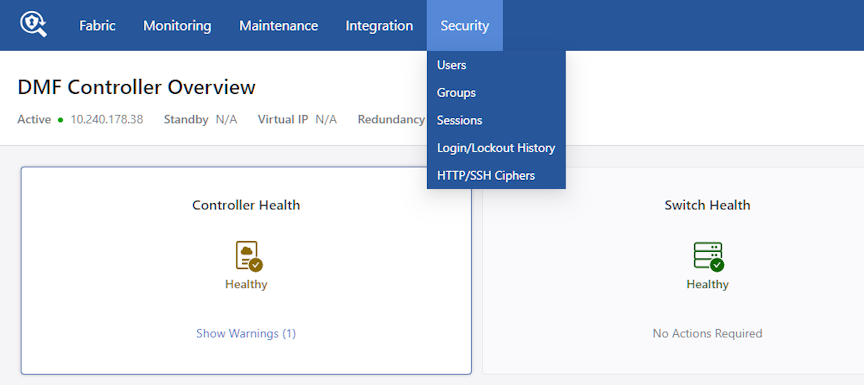864x385 pixels.
Task: Click the active controller IP 10.240.178.38
Action: [x=107, y=120]
